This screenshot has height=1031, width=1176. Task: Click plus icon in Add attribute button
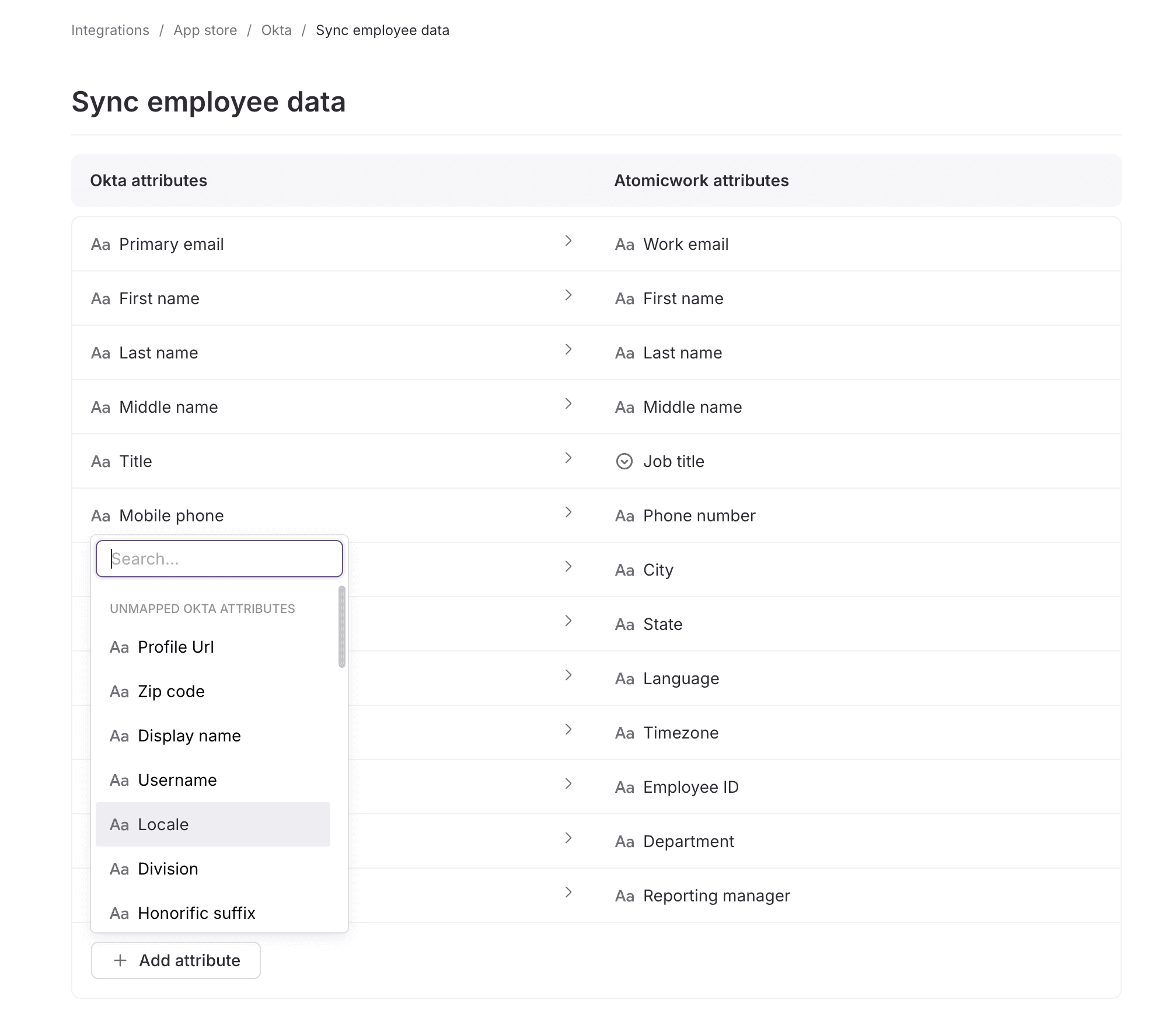120,960
